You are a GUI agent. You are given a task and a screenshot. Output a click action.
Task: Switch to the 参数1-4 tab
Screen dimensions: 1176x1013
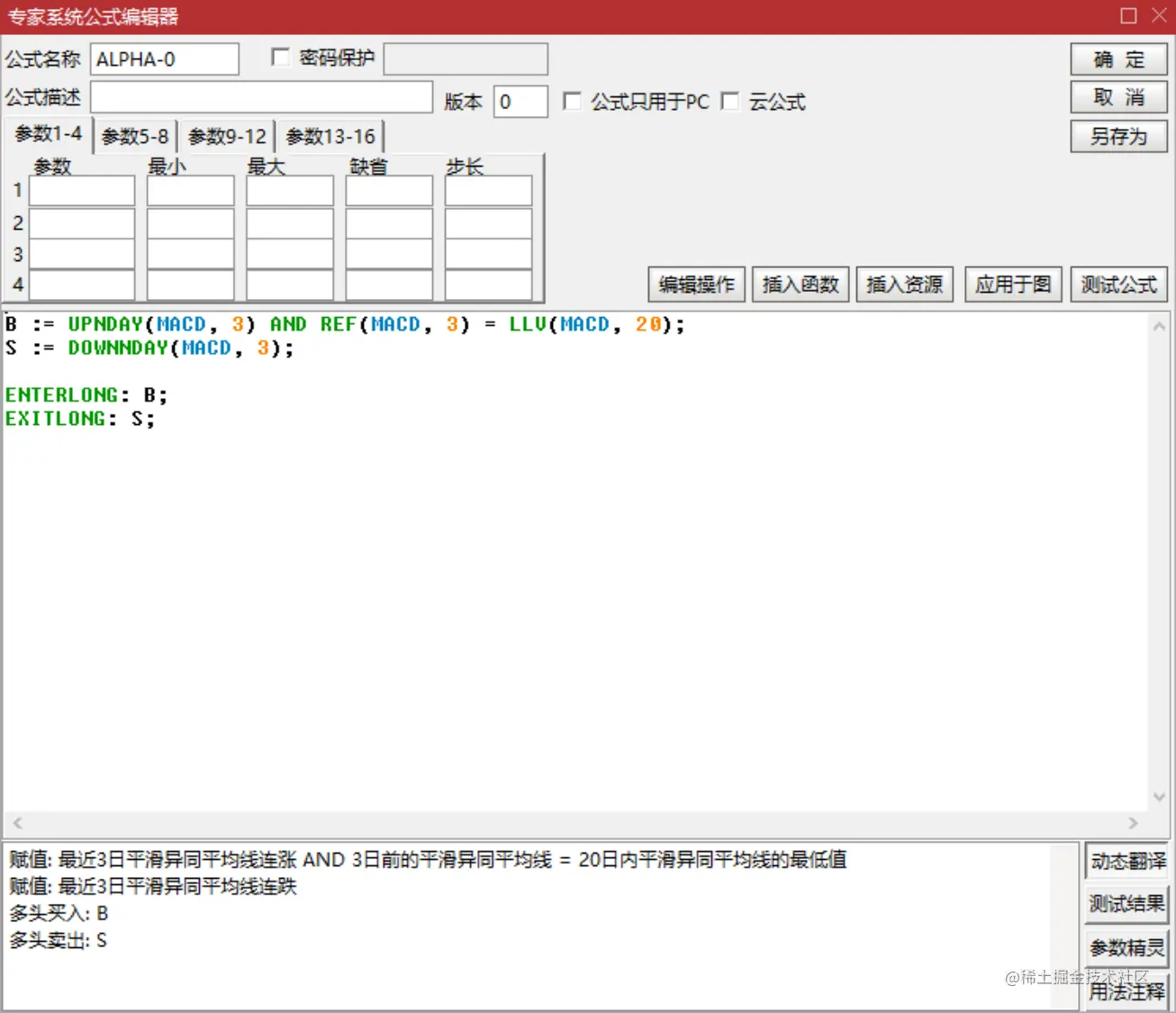48,134
